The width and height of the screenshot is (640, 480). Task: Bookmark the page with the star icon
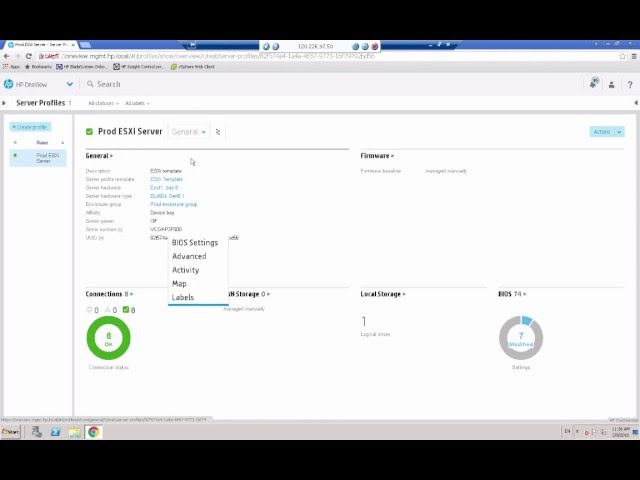click(622, 56)
